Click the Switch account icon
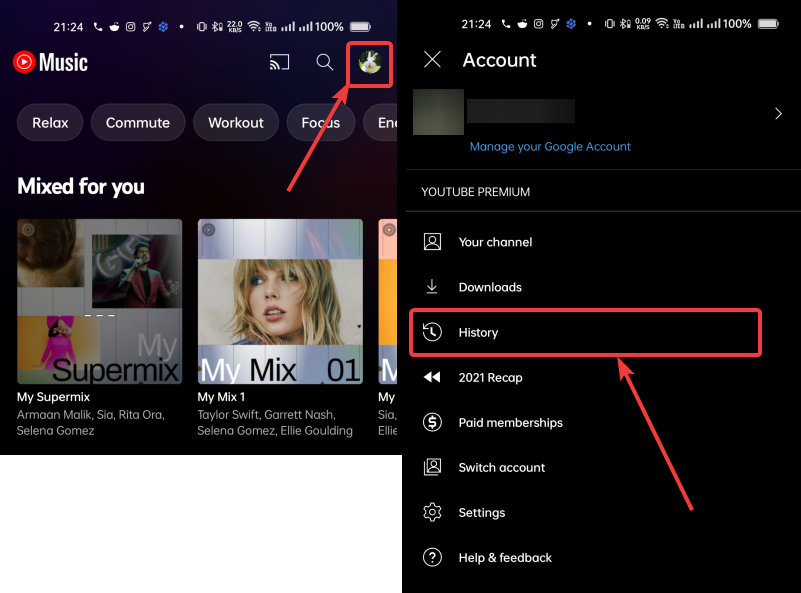The image size is (801, 593). 432,467
